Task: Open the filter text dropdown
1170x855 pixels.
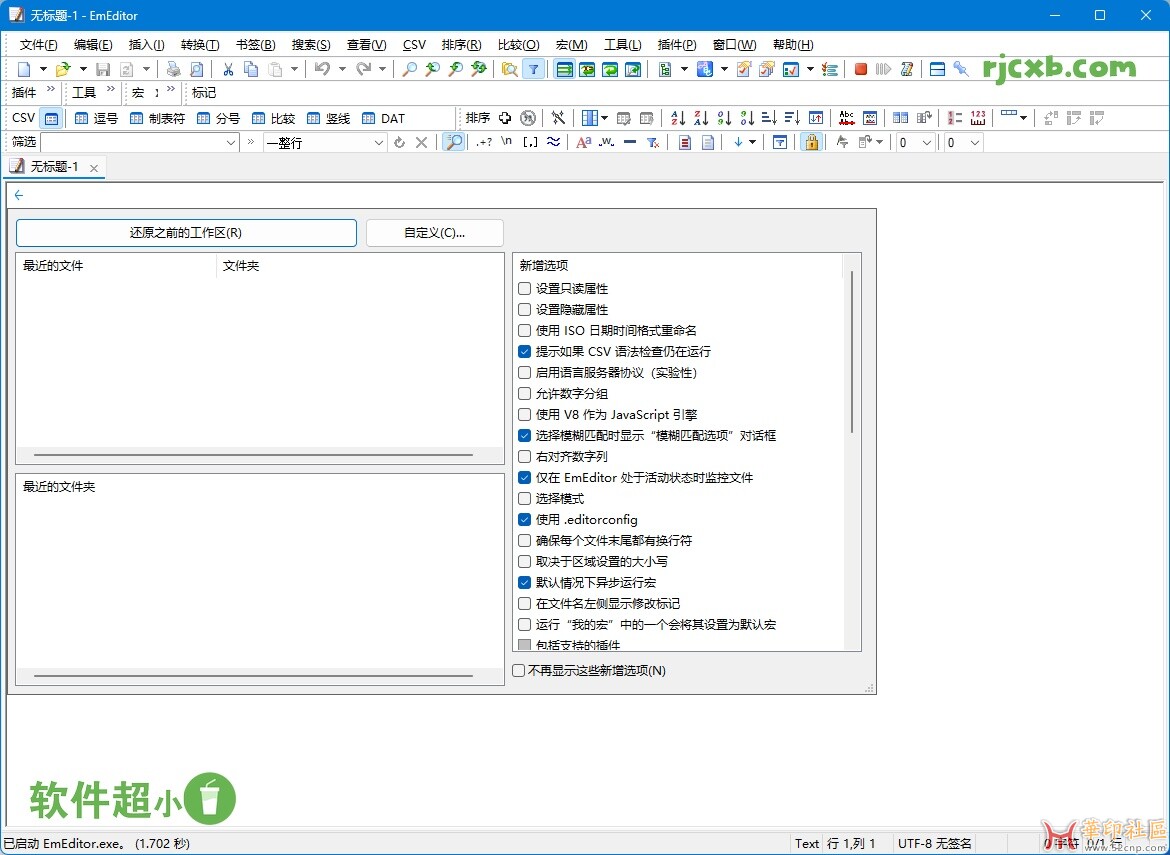Action: tap(230, 143)
